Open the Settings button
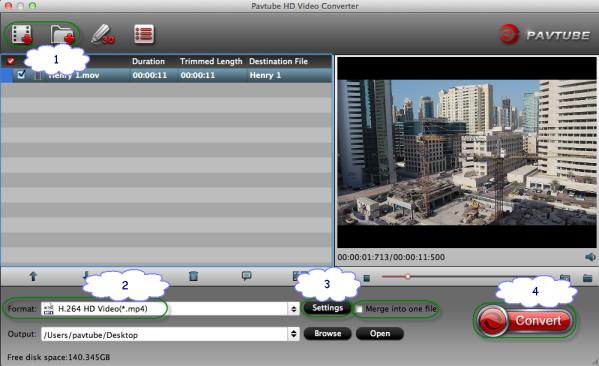 (327, 308)
